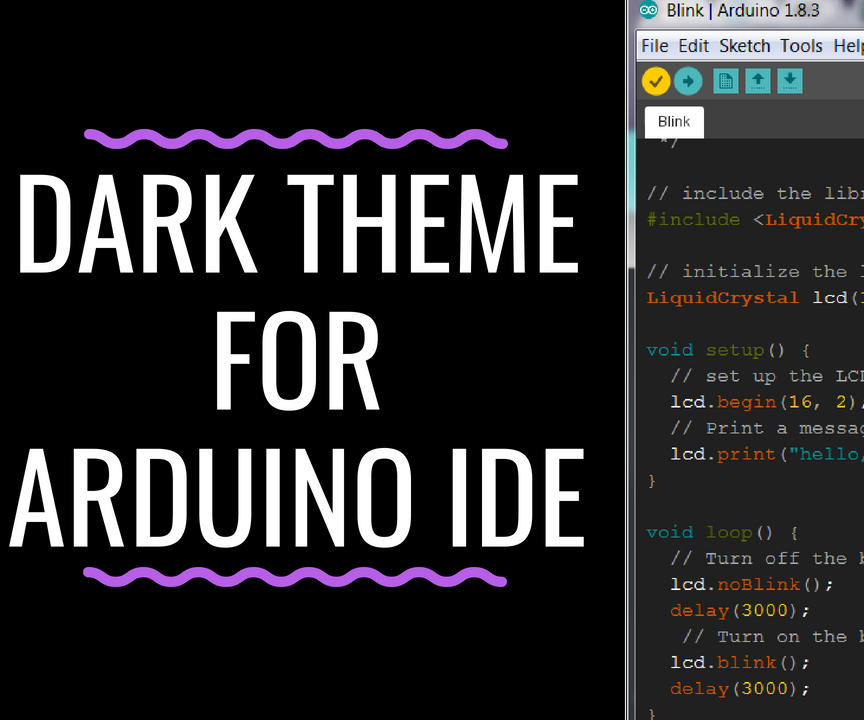
Task: Create a new sketch via toolbar icon
Action: coord(724,81)
